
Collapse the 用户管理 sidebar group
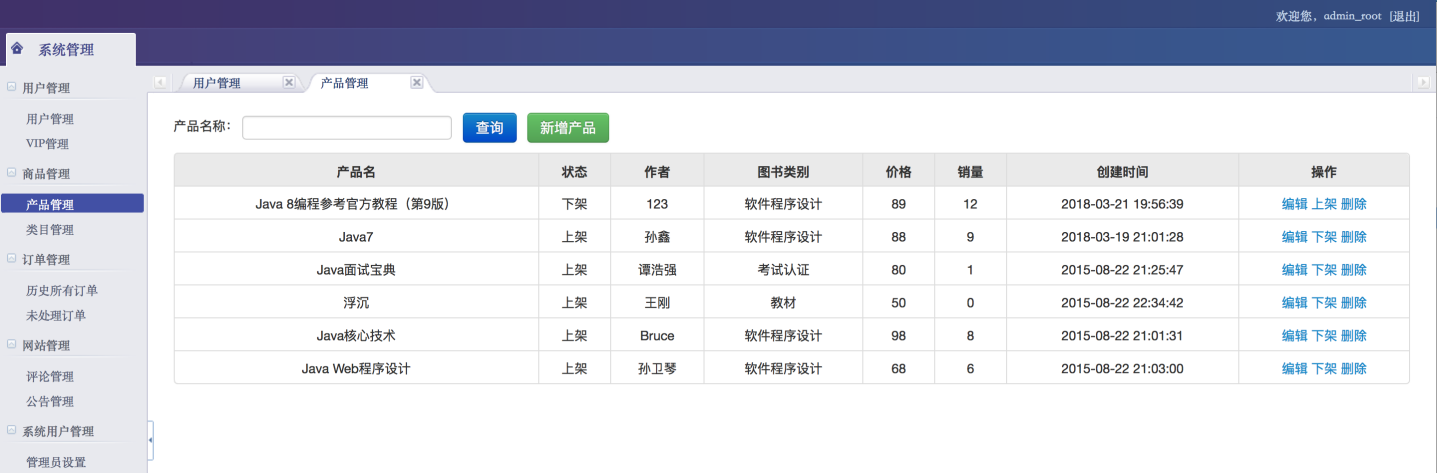pos(11,87)
